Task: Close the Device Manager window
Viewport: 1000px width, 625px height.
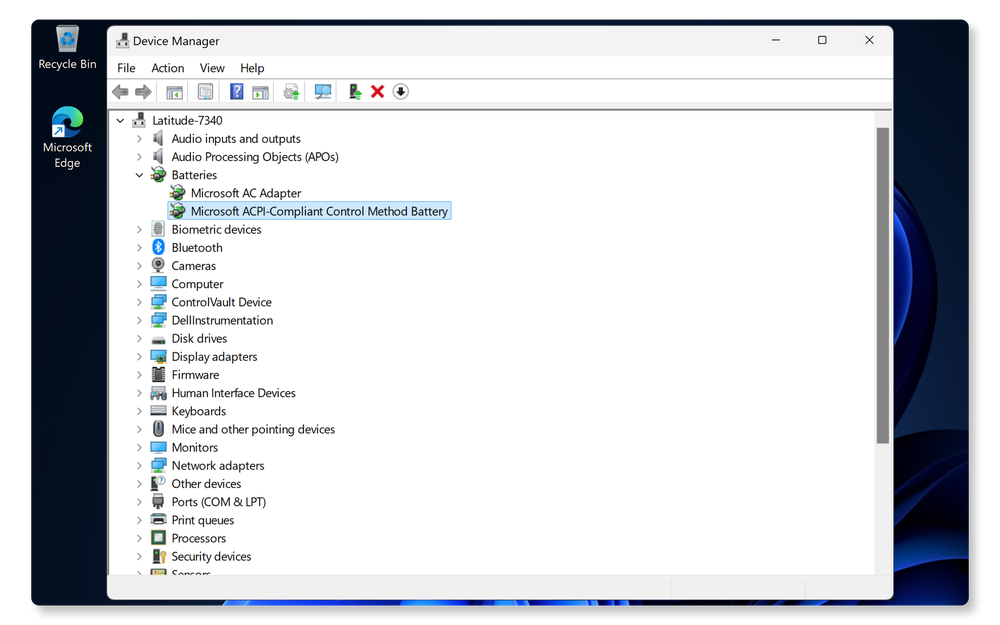Action: click(869, 40)
